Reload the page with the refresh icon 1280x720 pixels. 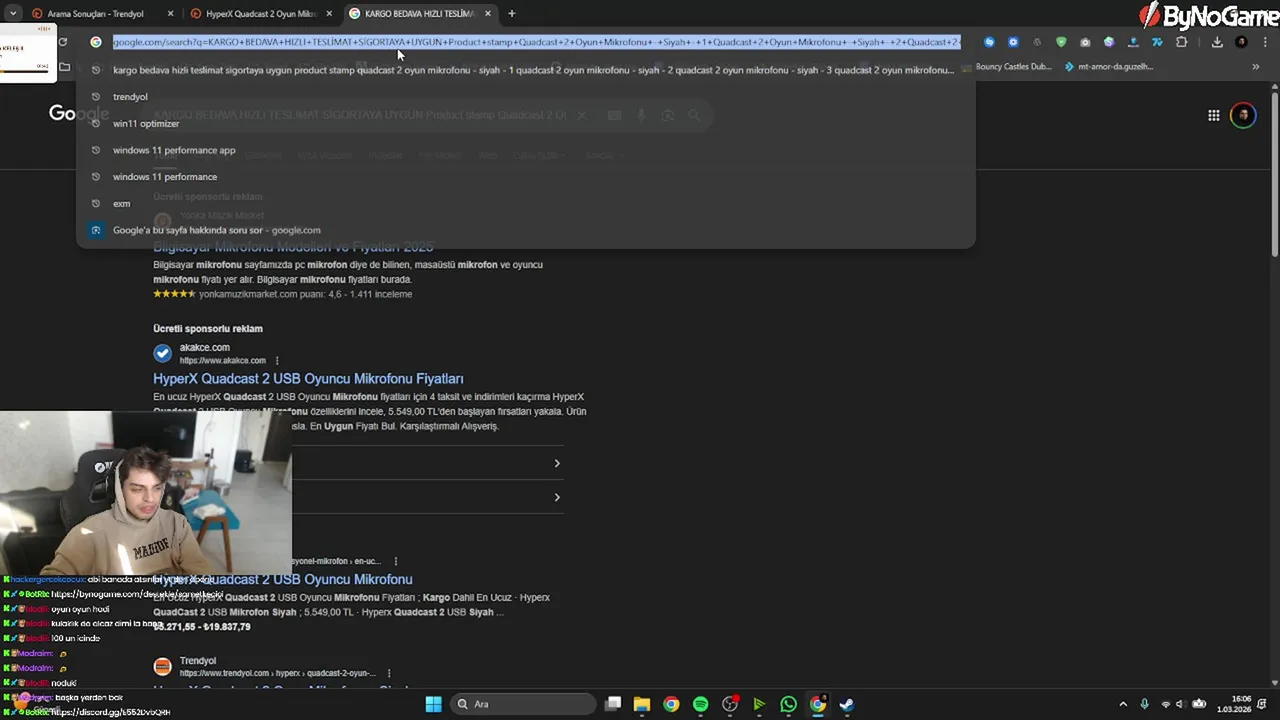63,42
